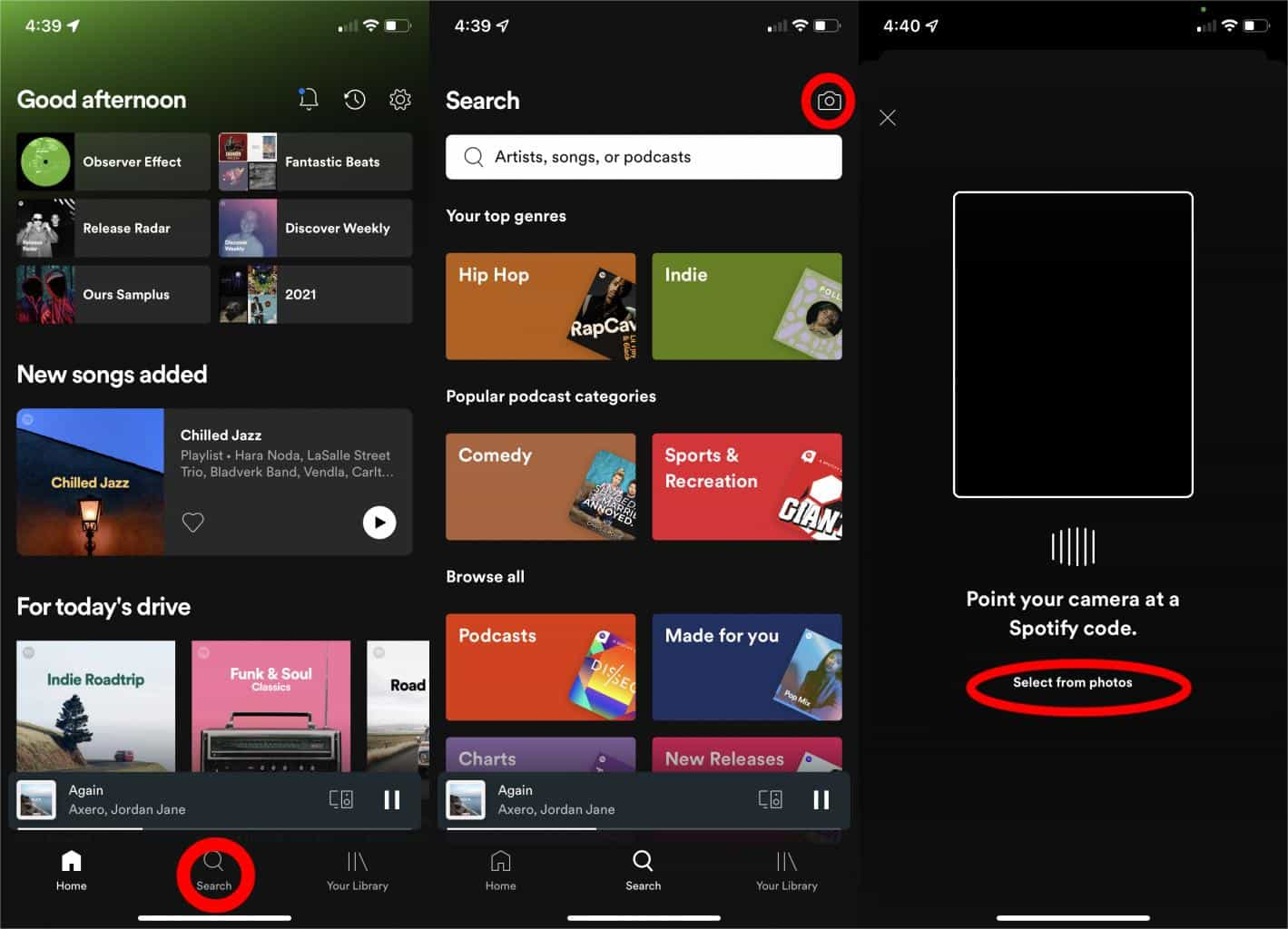Open Your Library from Search screen

click(787, 871)
